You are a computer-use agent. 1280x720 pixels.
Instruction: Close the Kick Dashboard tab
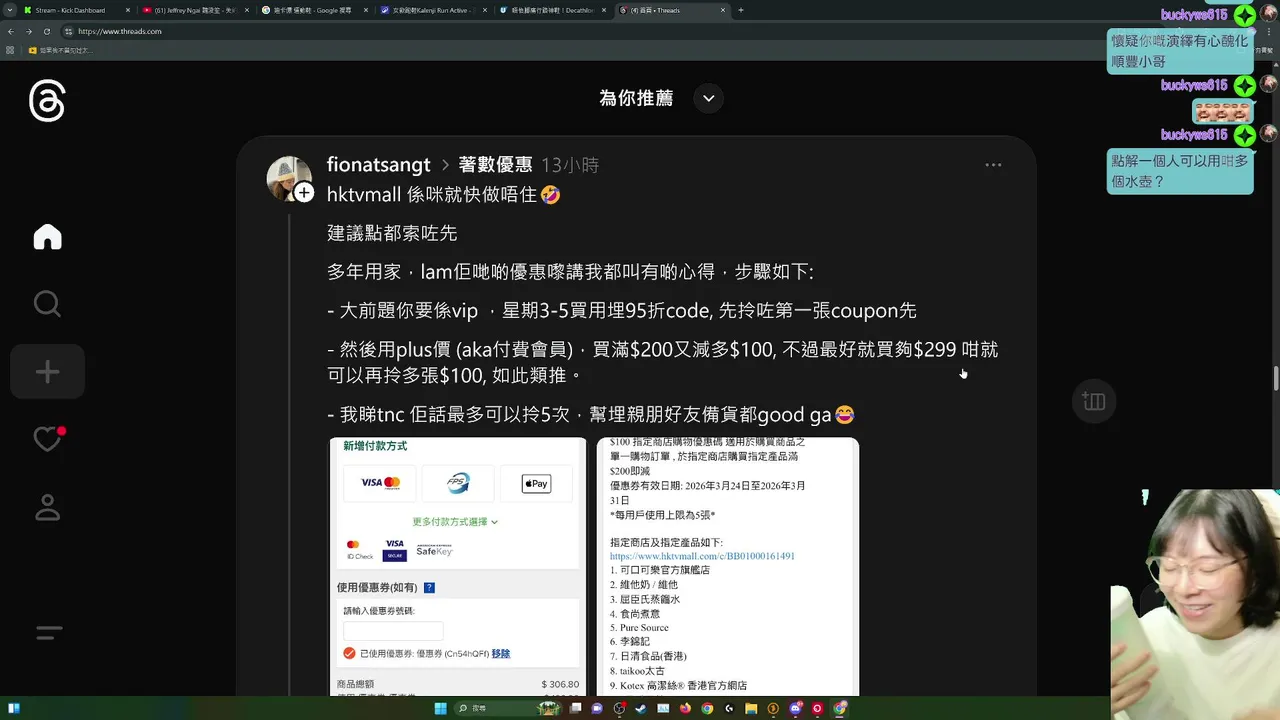pyautogui.click(x=127, y=10)
